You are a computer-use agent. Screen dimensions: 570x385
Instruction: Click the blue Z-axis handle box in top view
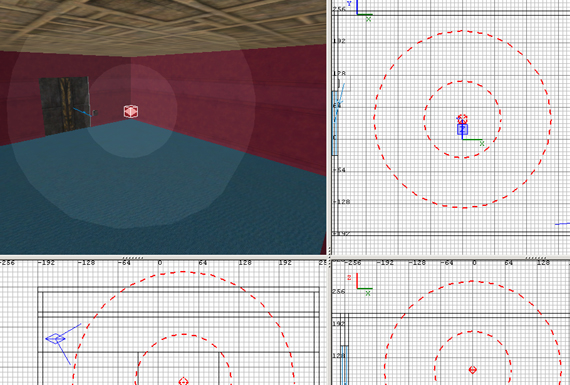[x=462, y=129]
